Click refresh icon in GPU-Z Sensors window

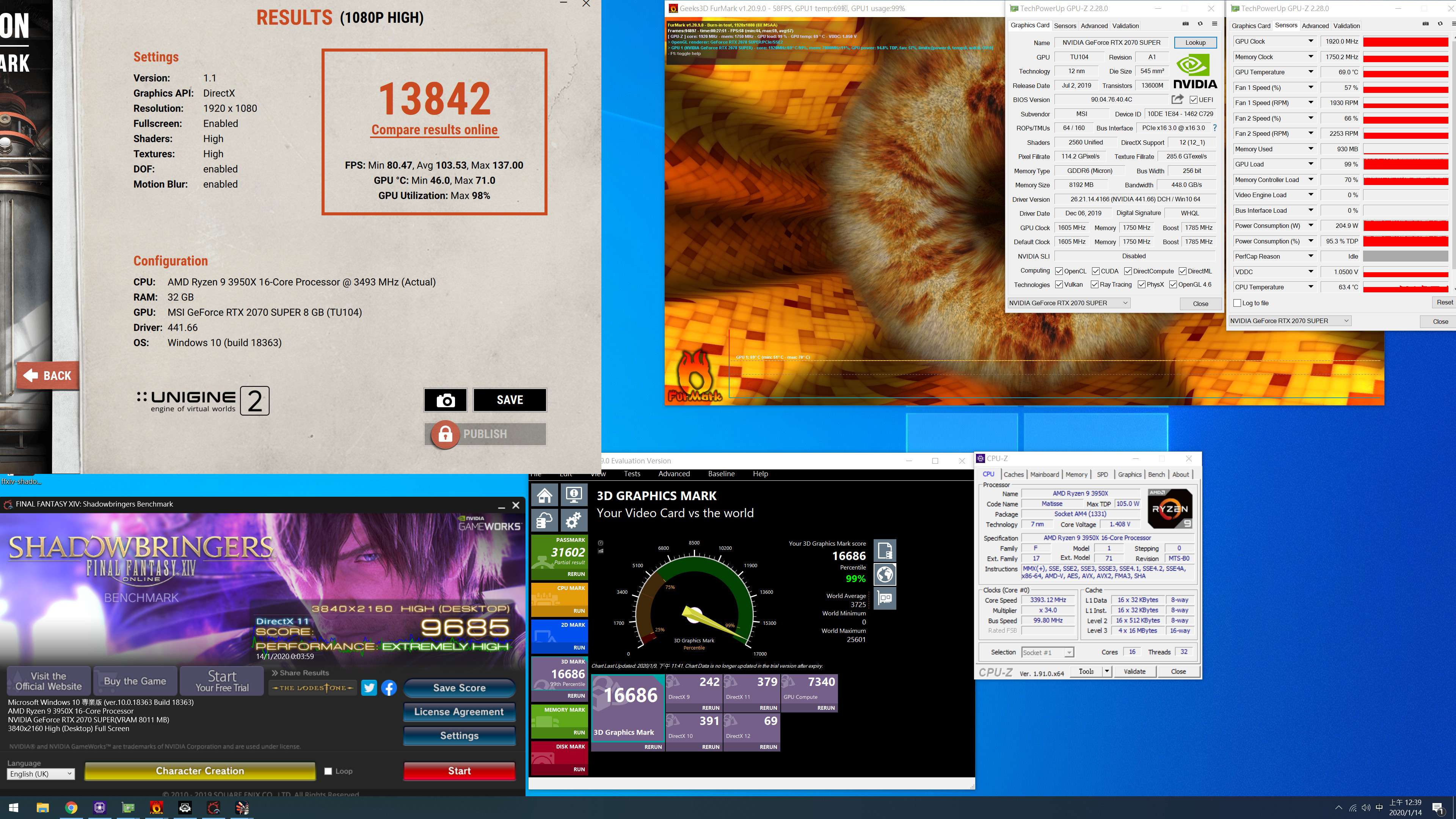1440,24
